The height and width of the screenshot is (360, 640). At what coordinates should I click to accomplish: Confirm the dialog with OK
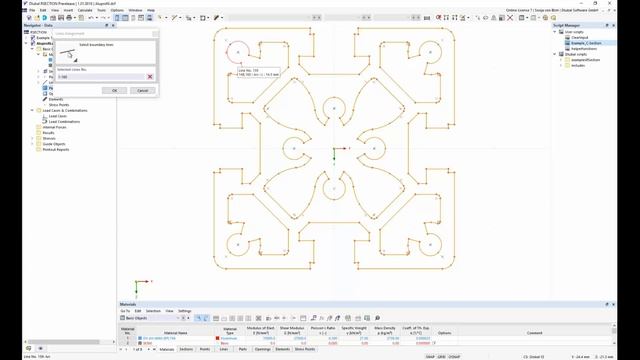point(114,91)
